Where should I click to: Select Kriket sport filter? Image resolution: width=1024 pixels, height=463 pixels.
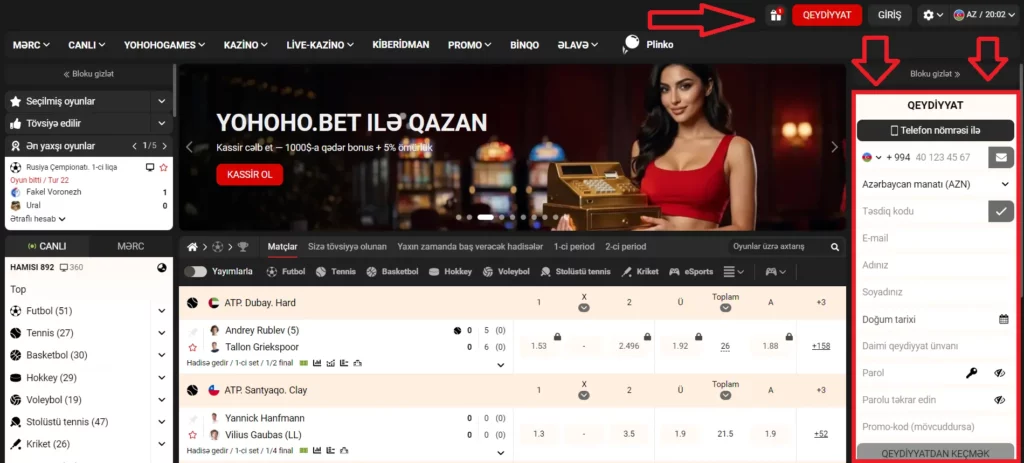click(640, 272)
